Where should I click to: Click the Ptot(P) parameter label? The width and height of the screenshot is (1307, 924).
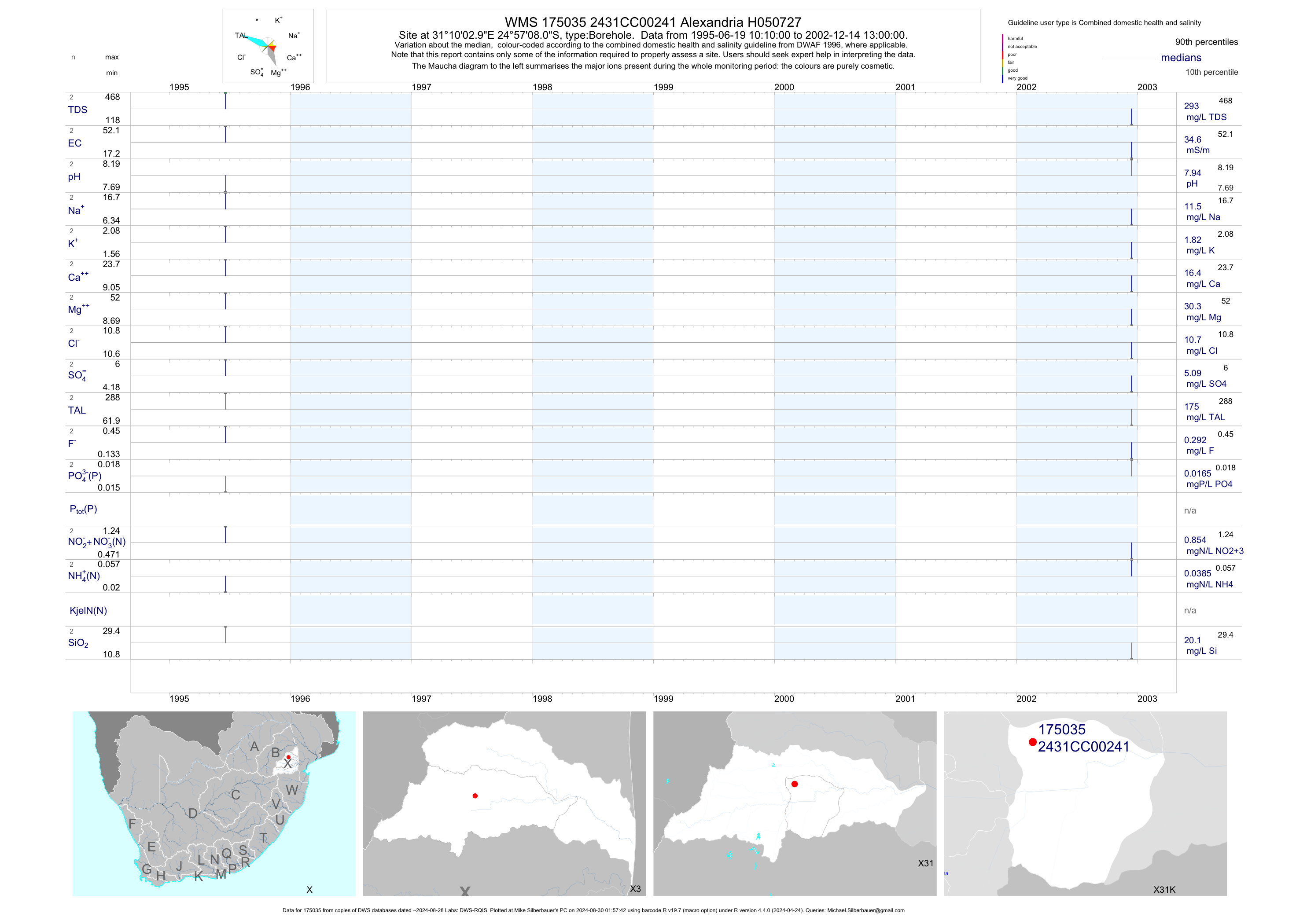point(83,509)
